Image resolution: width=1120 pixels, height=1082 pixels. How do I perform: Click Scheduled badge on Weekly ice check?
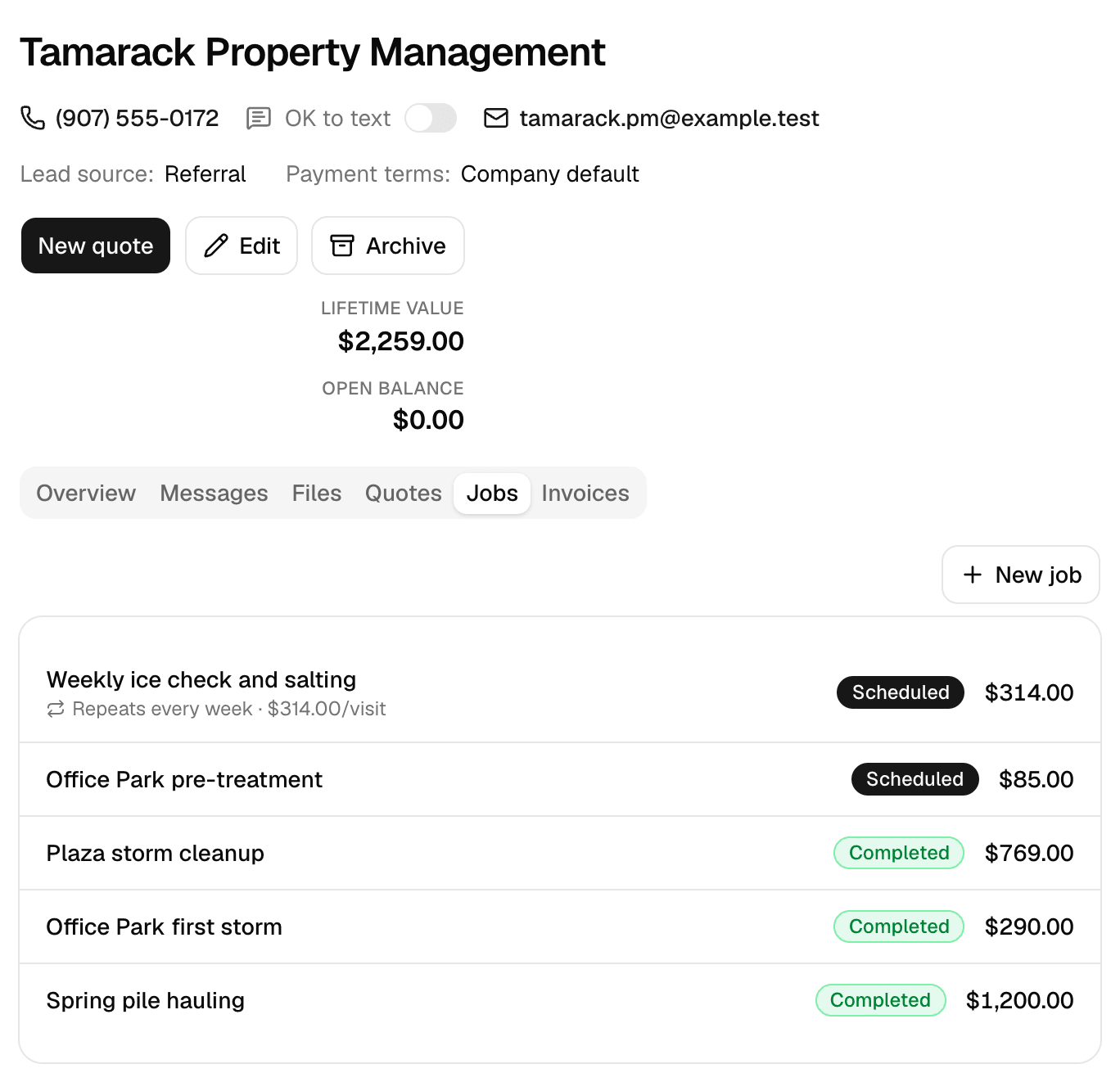click(901, 692)
